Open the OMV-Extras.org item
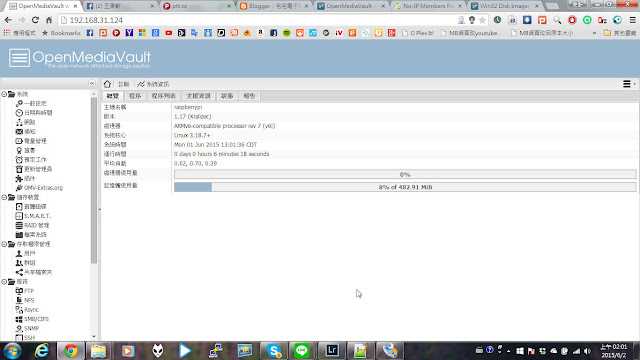 coord(39,188)
